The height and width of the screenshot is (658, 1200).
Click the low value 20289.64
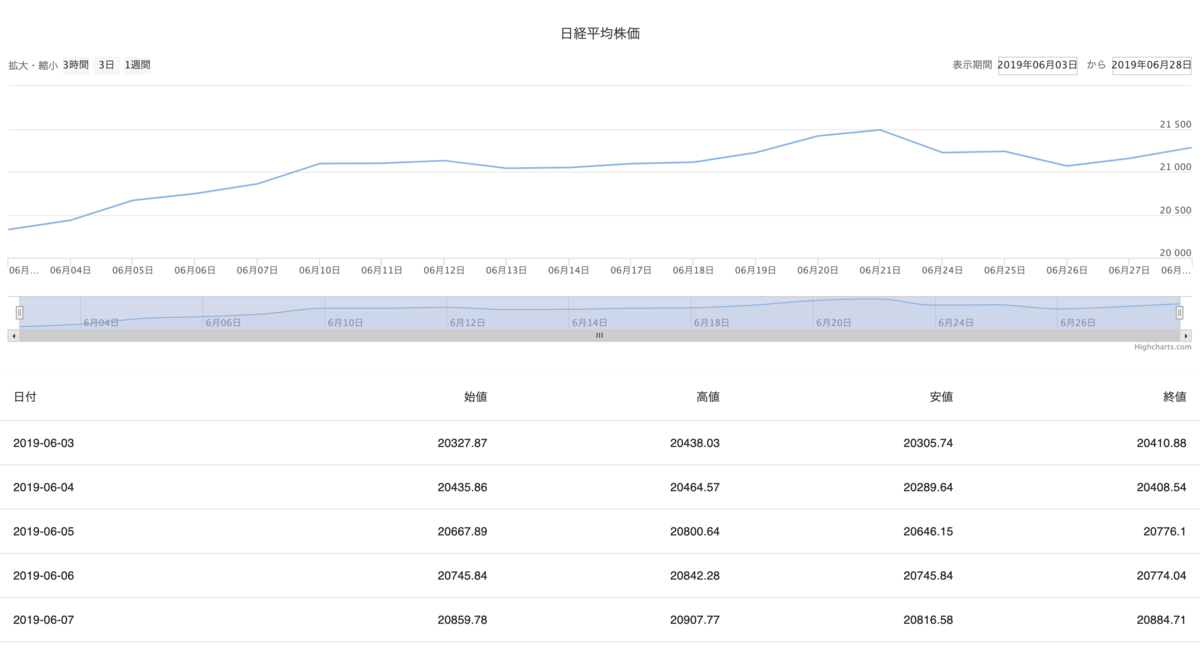coord(928,487)
